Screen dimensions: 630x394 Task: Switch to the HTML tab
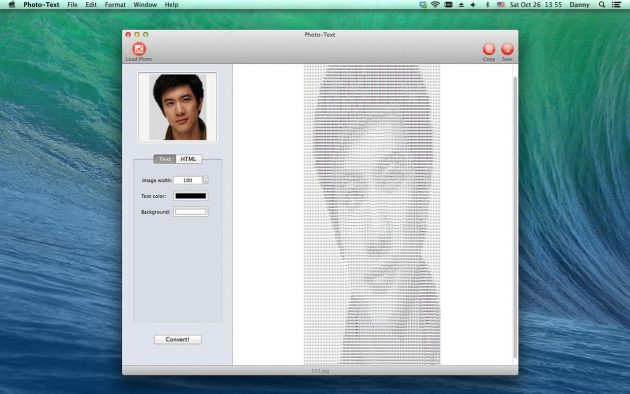click(x=188, y=159)
